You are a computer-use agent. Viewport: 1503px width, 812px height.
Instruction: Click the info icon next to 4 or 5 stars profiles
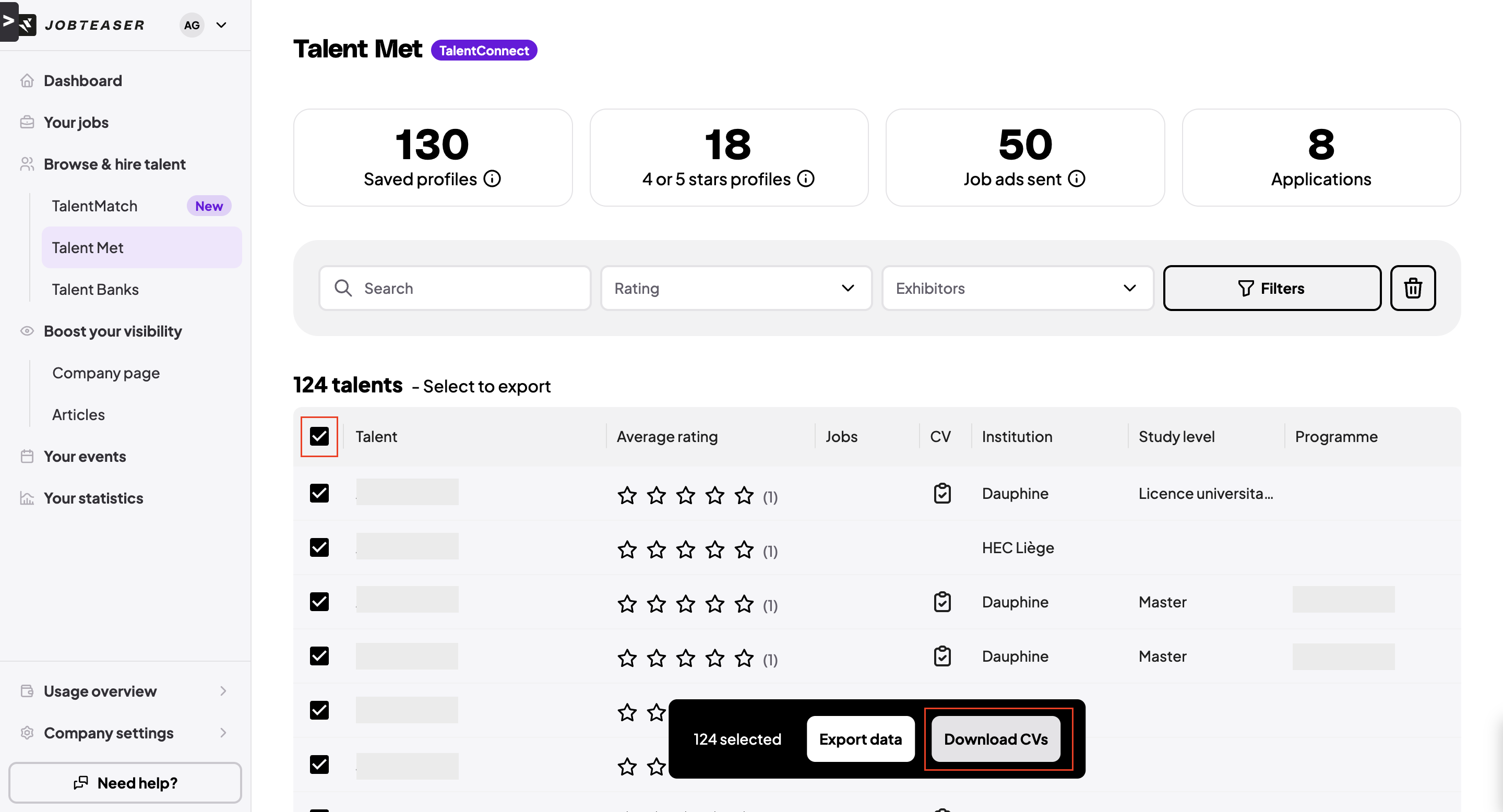click(805, 178)
